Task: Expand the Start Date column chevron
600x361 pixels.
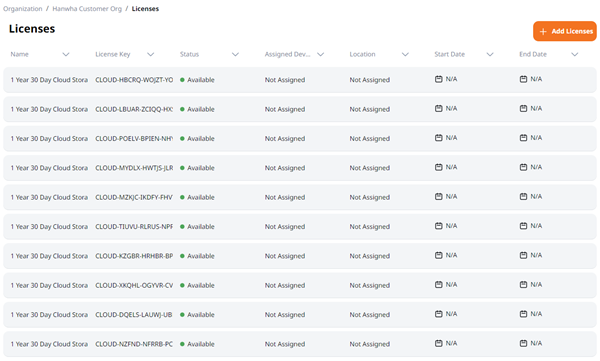Action: click(490, 54)
